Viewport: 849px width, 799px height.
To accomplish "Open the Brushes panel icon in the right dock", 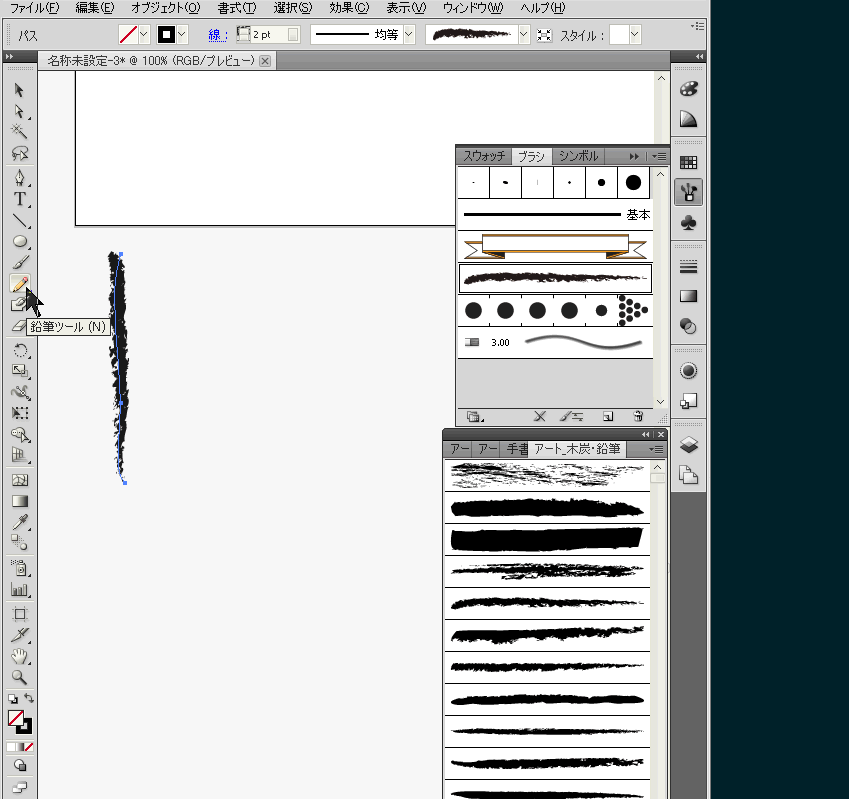I will click(686, 192).
